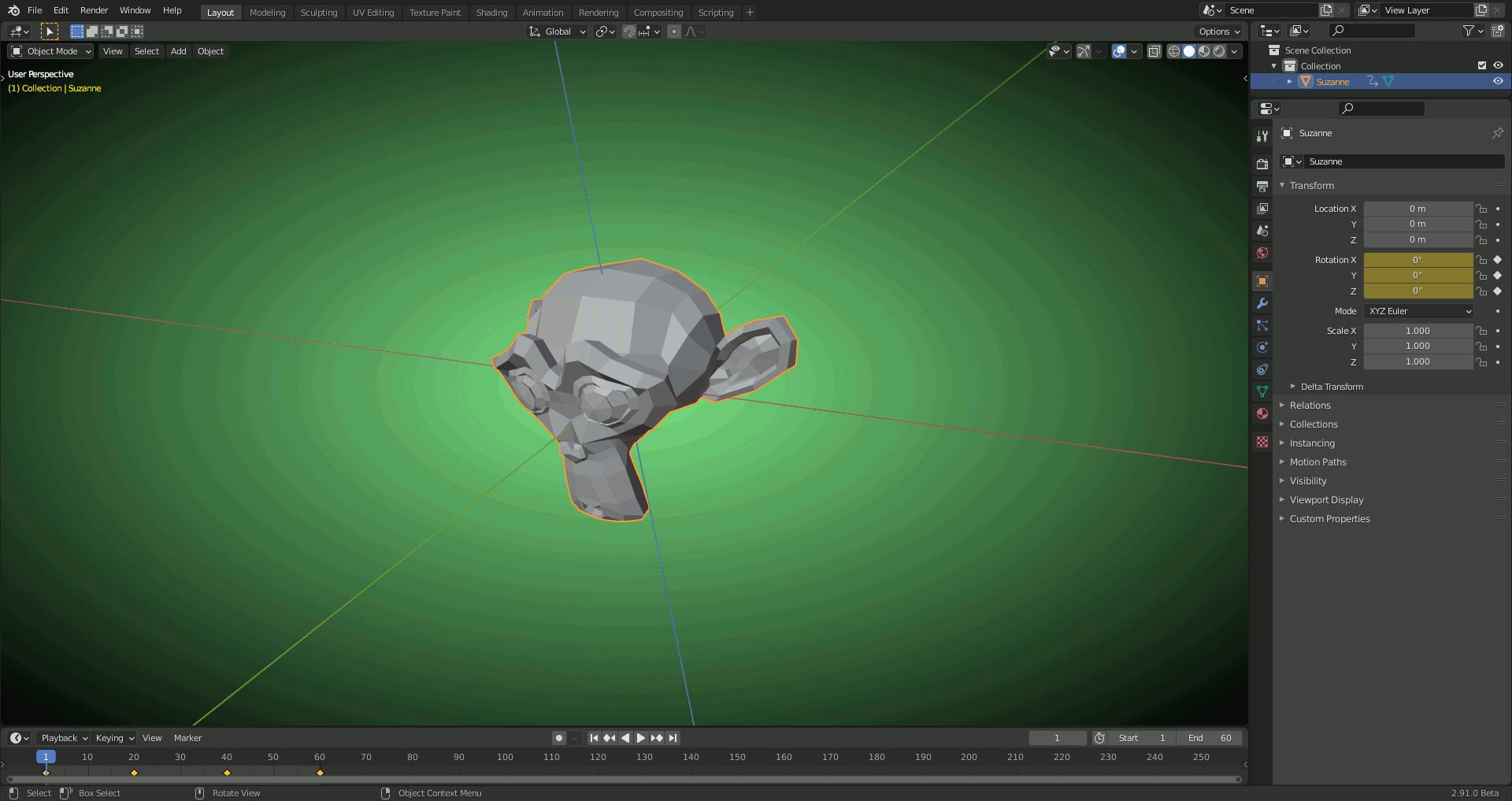The height and width of the screenshot is (801, 1512).
Task: Expand the Delta Transform panel
Action: [1331, 387]
